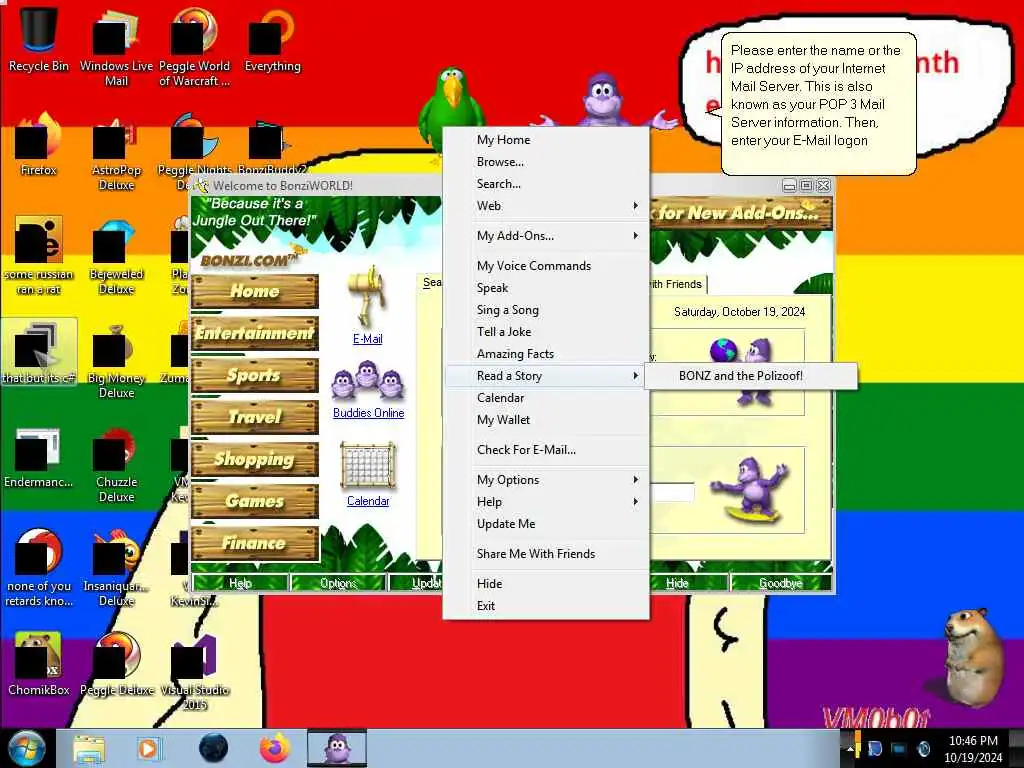Click the Finance wooden sign button
The image size is (1024, 768).
click(255, 543)
